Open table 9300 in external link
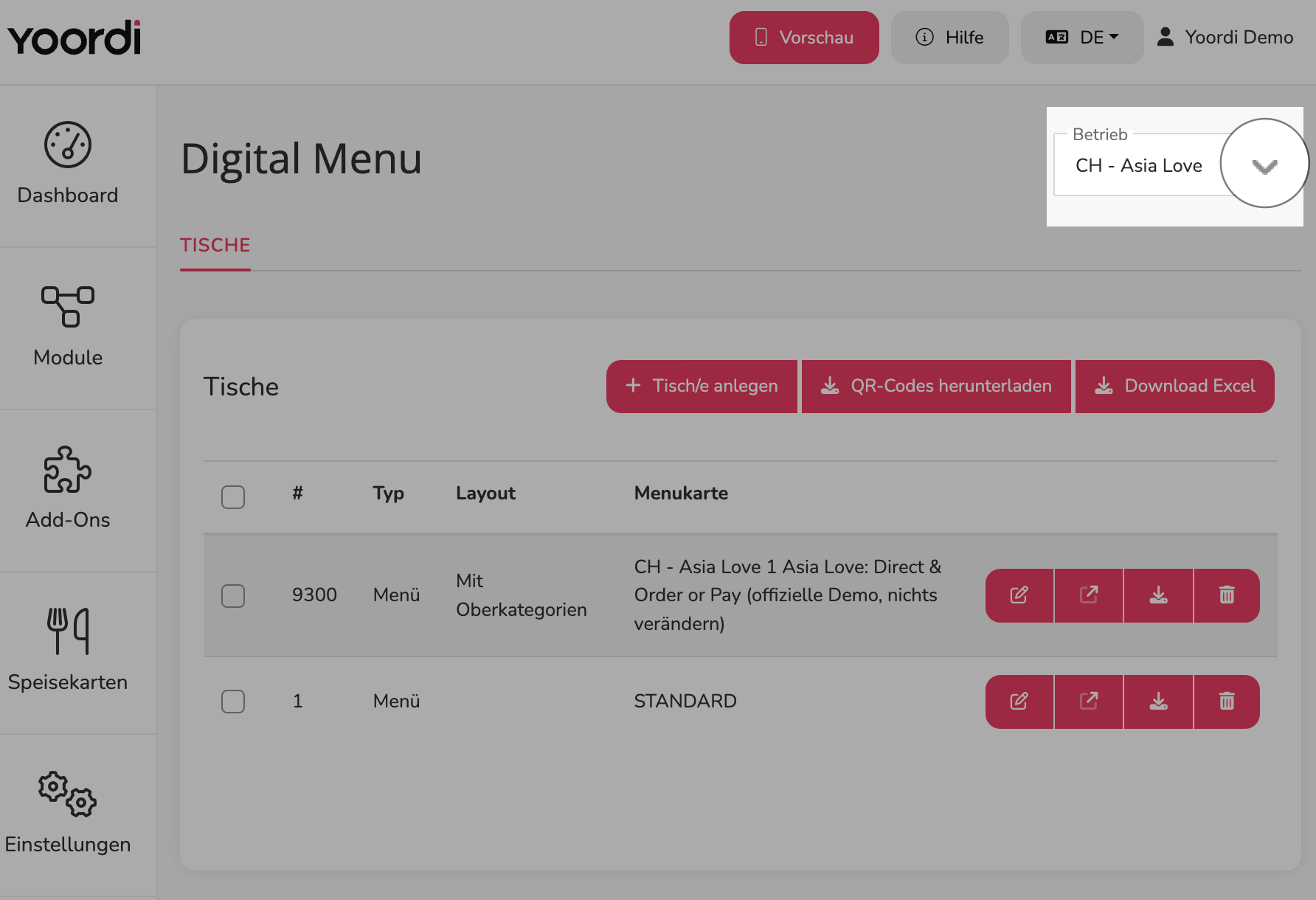 (x=1089, y=595)
